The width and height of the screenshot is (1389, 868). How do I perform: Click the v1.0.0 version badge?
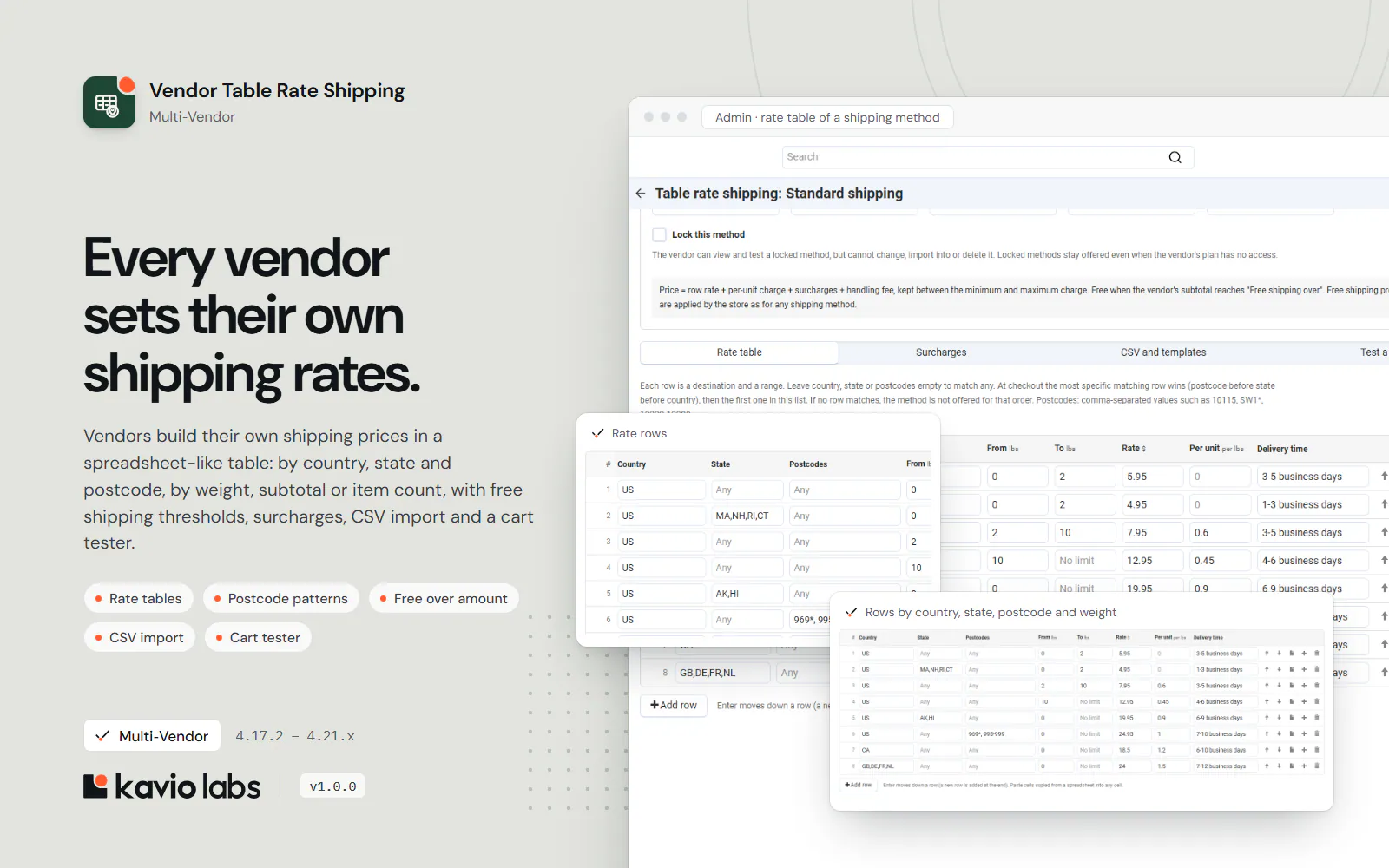(x=332, y=786)
